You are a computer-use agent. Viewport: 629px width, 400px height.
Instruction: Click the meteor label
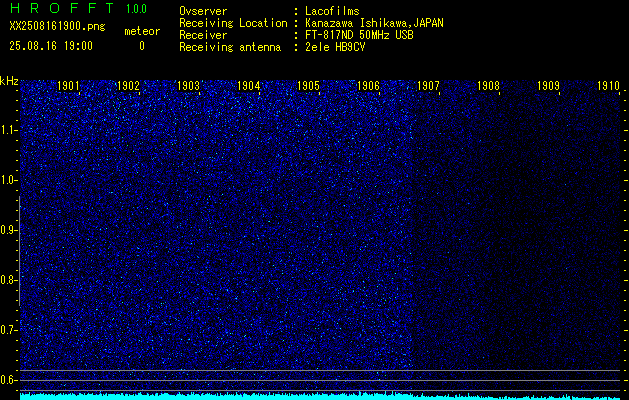(142, 31)
